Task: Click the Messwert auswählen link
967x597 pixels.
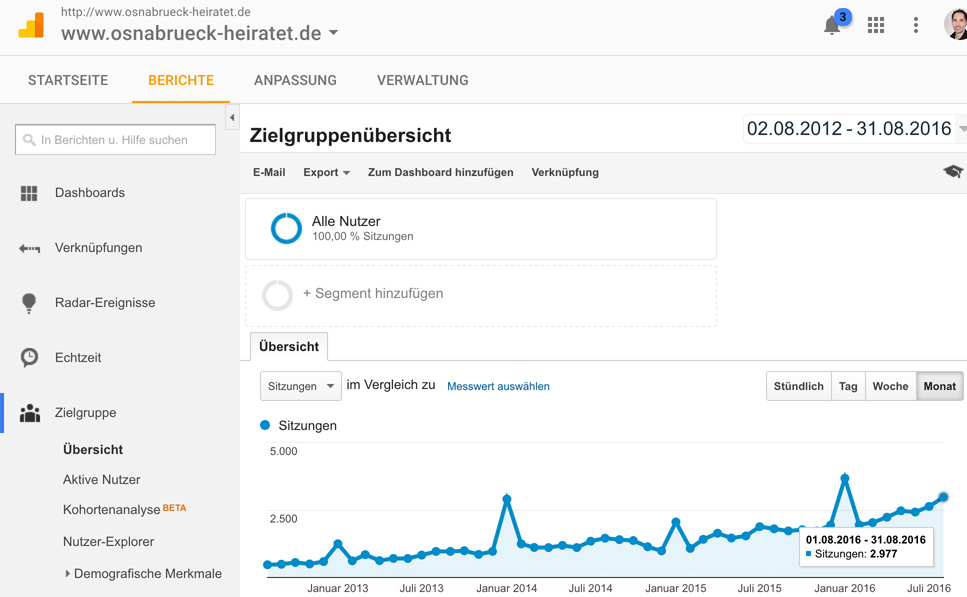Action: [x=498, y=386]
